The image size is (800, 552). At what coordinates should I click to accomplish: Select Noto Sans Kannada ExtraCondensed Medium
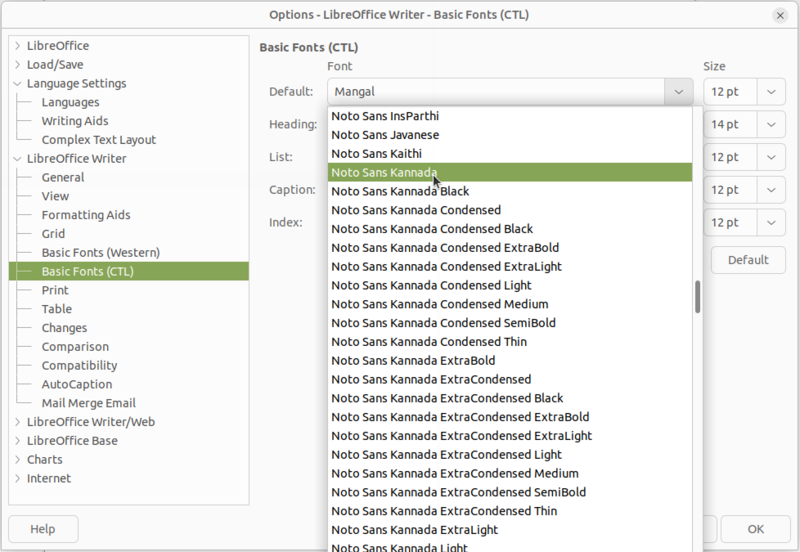pos(510,474)
